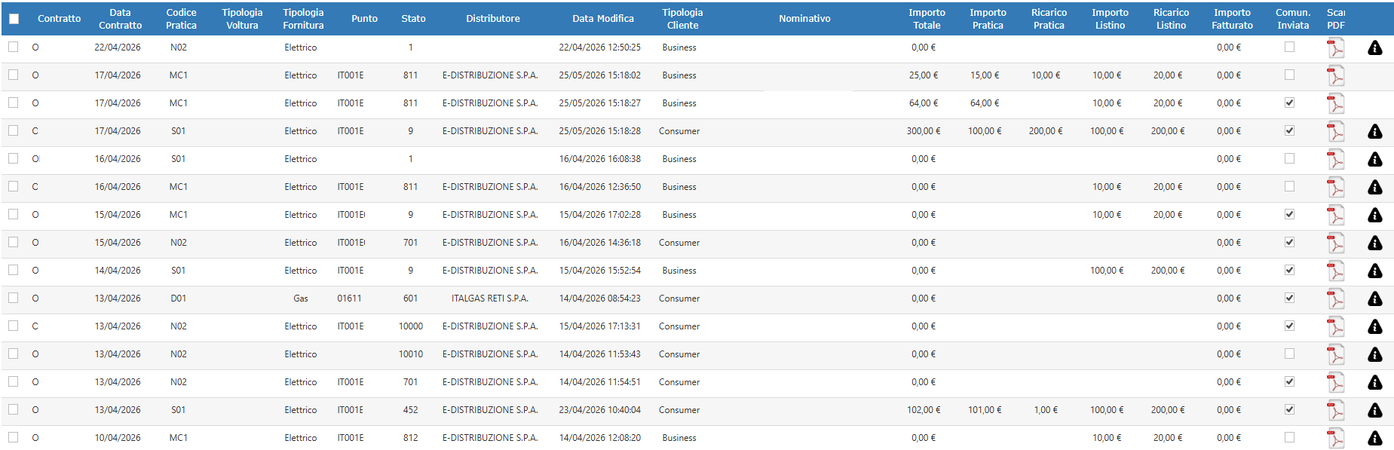Click the Nominativo column header
The image size is (1394, 450).
coord(805,19)
